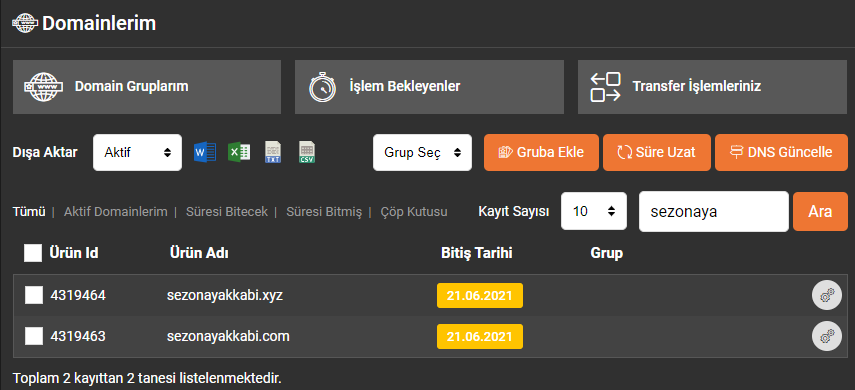Open the Aktif export status dropdown
Viewport: 855px width, 390px height.
[137, 152]
